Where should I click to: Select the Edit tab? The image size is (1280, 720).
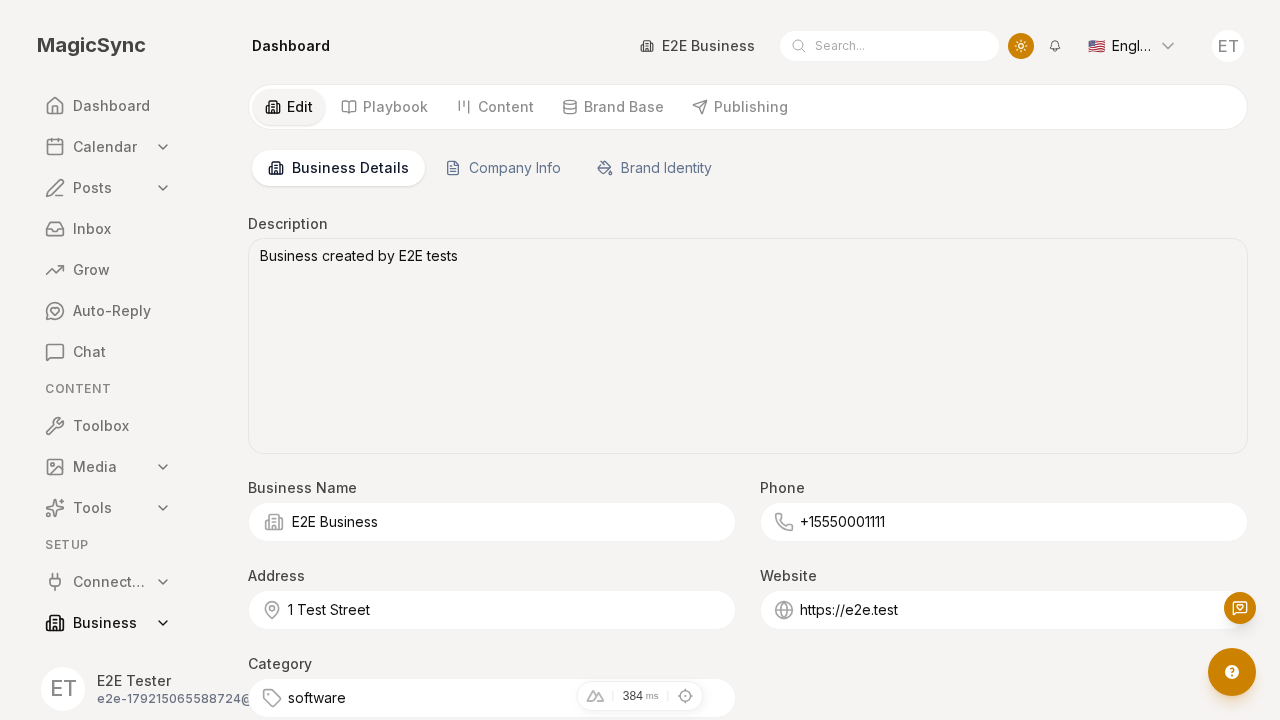point(289,107)
